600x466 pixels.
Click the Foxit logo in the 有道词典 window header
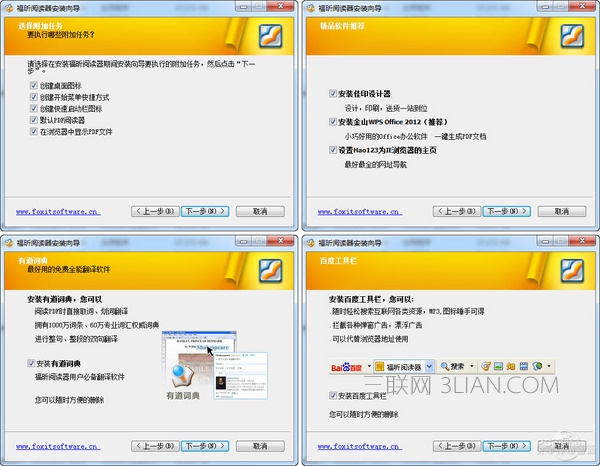[x=271, y=271]
